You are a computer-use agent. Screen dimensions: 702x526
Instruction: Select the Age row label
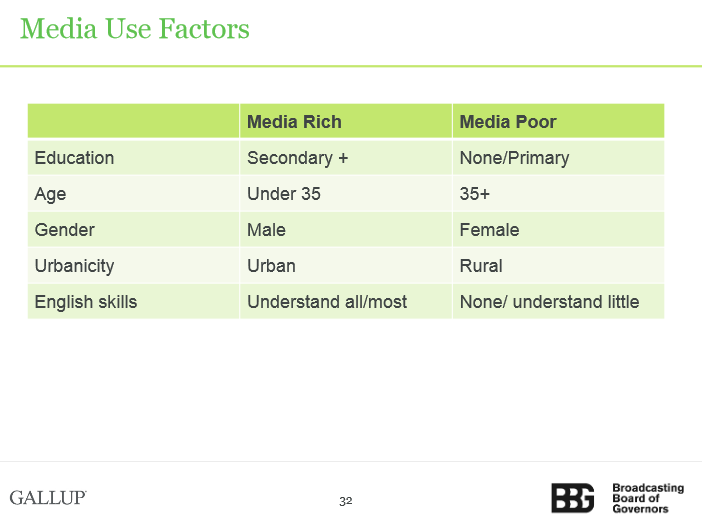click(x=133, y=194)
